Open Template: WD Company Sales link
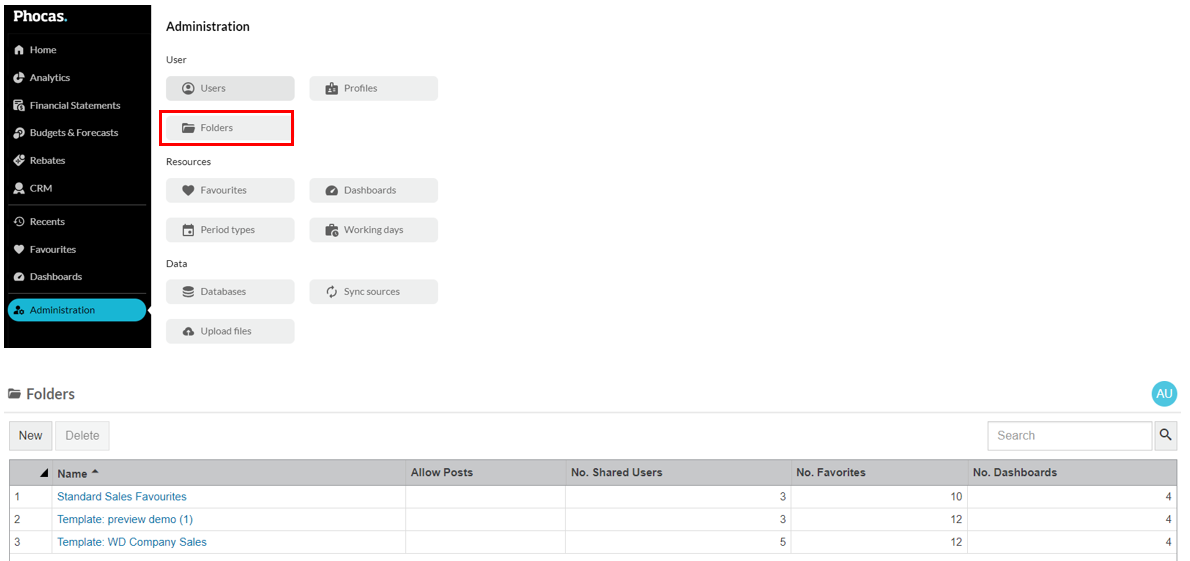Image resolution: width=1190 pixels, height=561 pixels. click(x=132, y=542)
